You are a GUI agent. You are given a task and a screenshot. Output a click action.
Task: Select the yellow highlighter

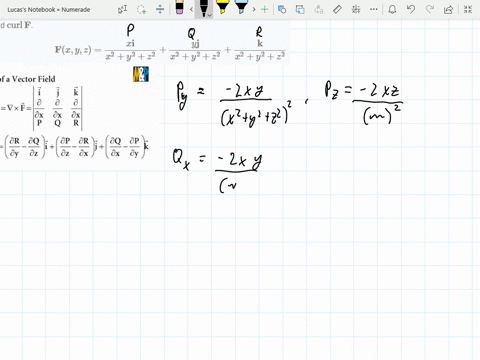pos(222,7)
